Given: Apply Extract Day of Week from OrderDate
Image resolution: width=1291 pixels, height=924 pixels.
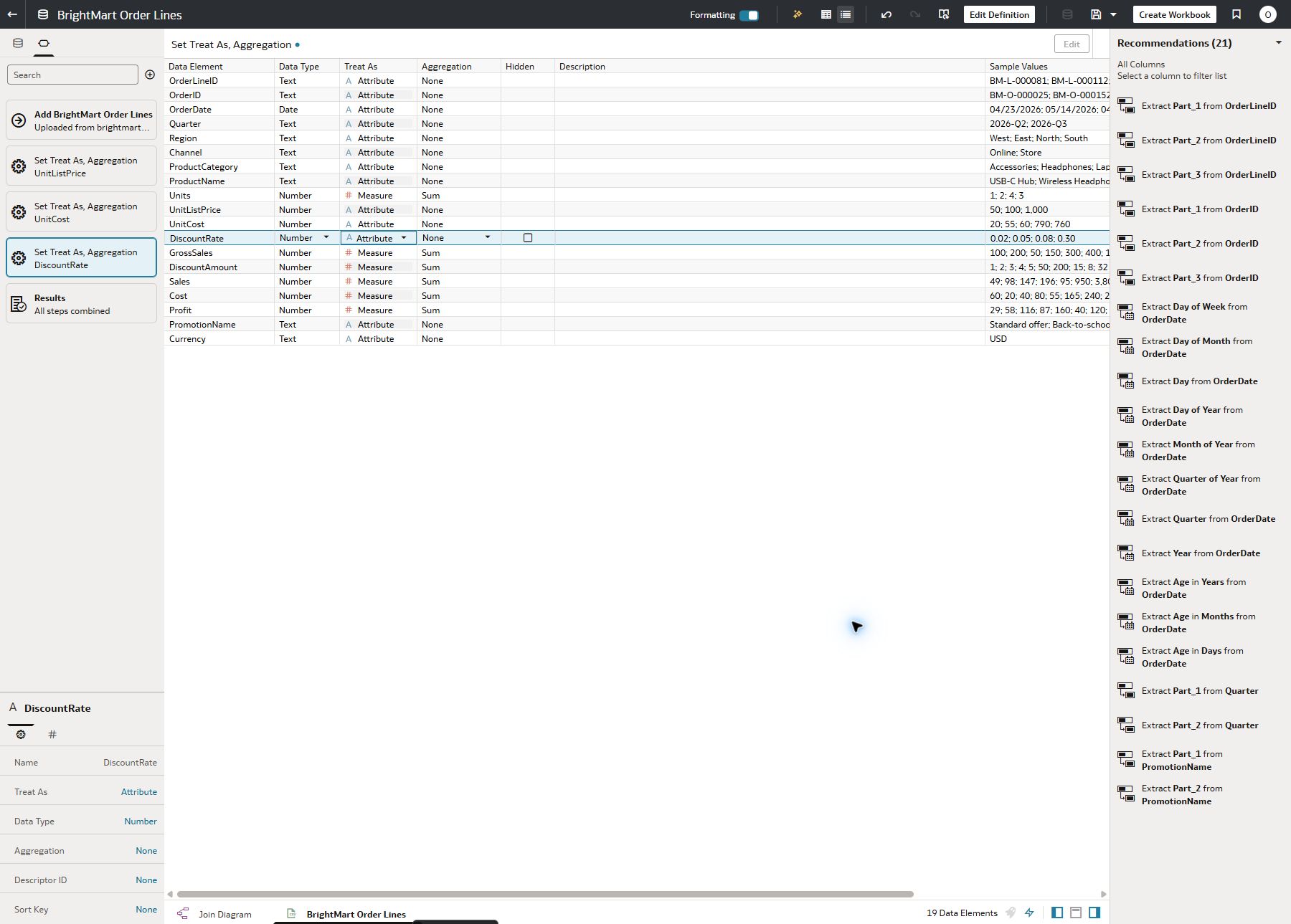Looking at the screenshot, I should (1198, 313).
